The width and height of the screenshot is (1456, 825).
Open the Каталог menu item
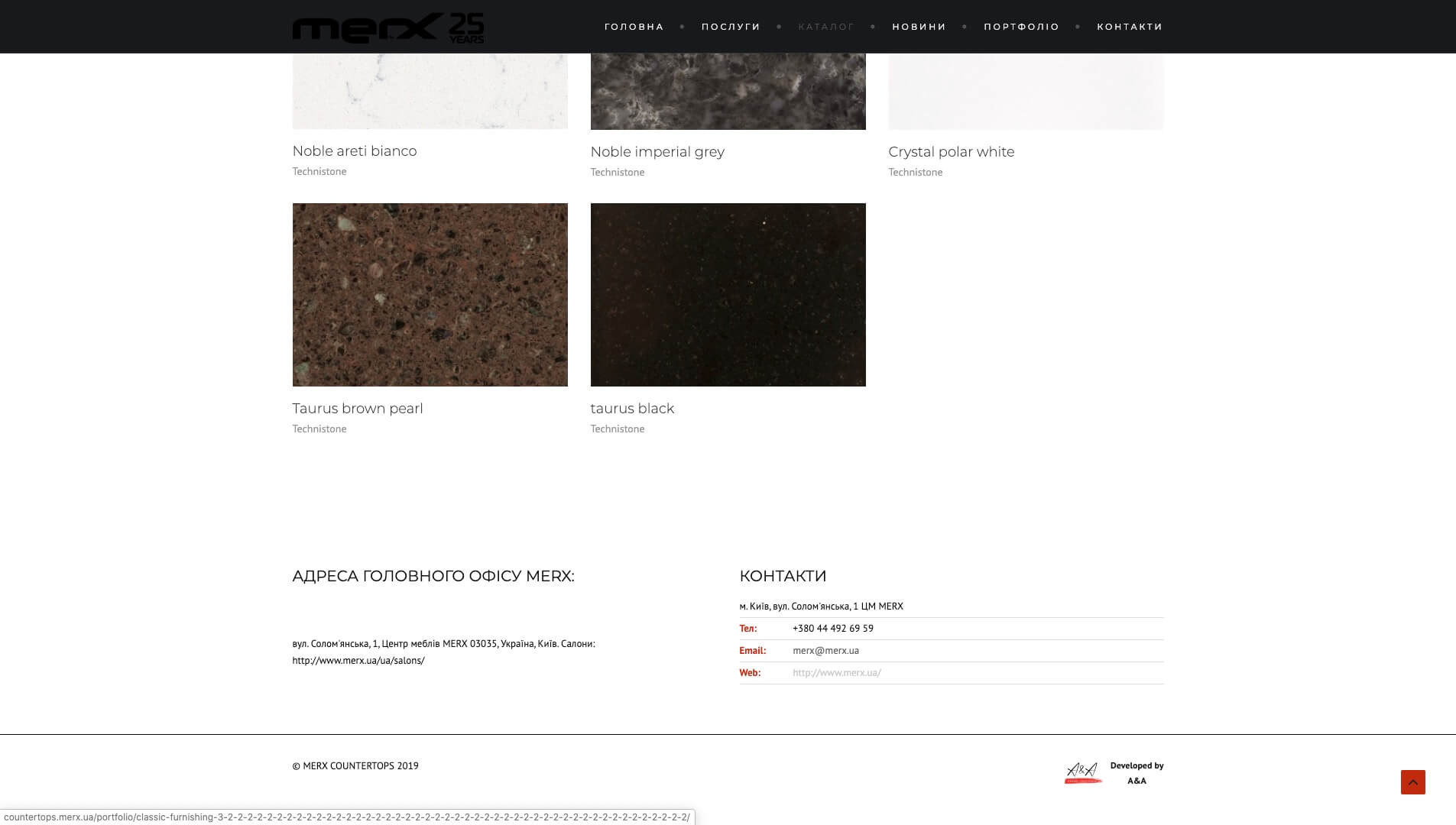[826, 27]
